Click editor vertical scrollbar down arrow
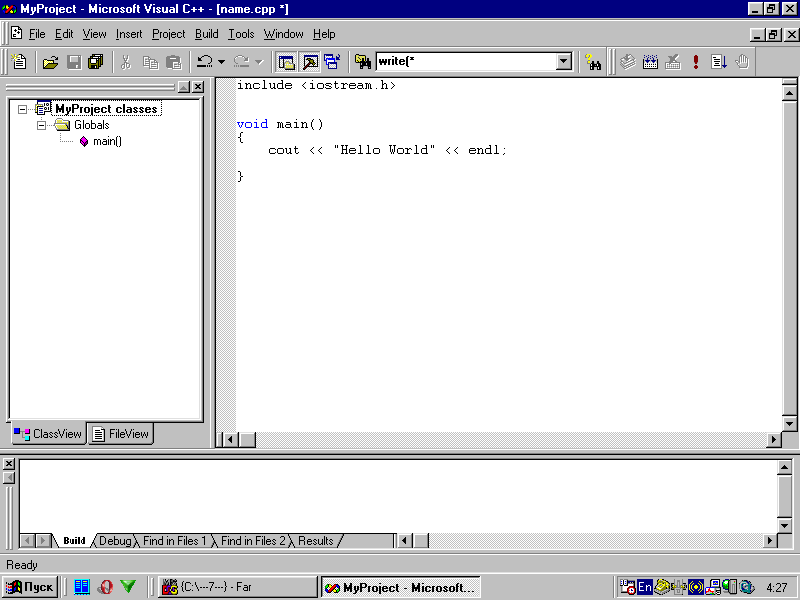Screen dimensions: 800x600 (x=789, y=423)
